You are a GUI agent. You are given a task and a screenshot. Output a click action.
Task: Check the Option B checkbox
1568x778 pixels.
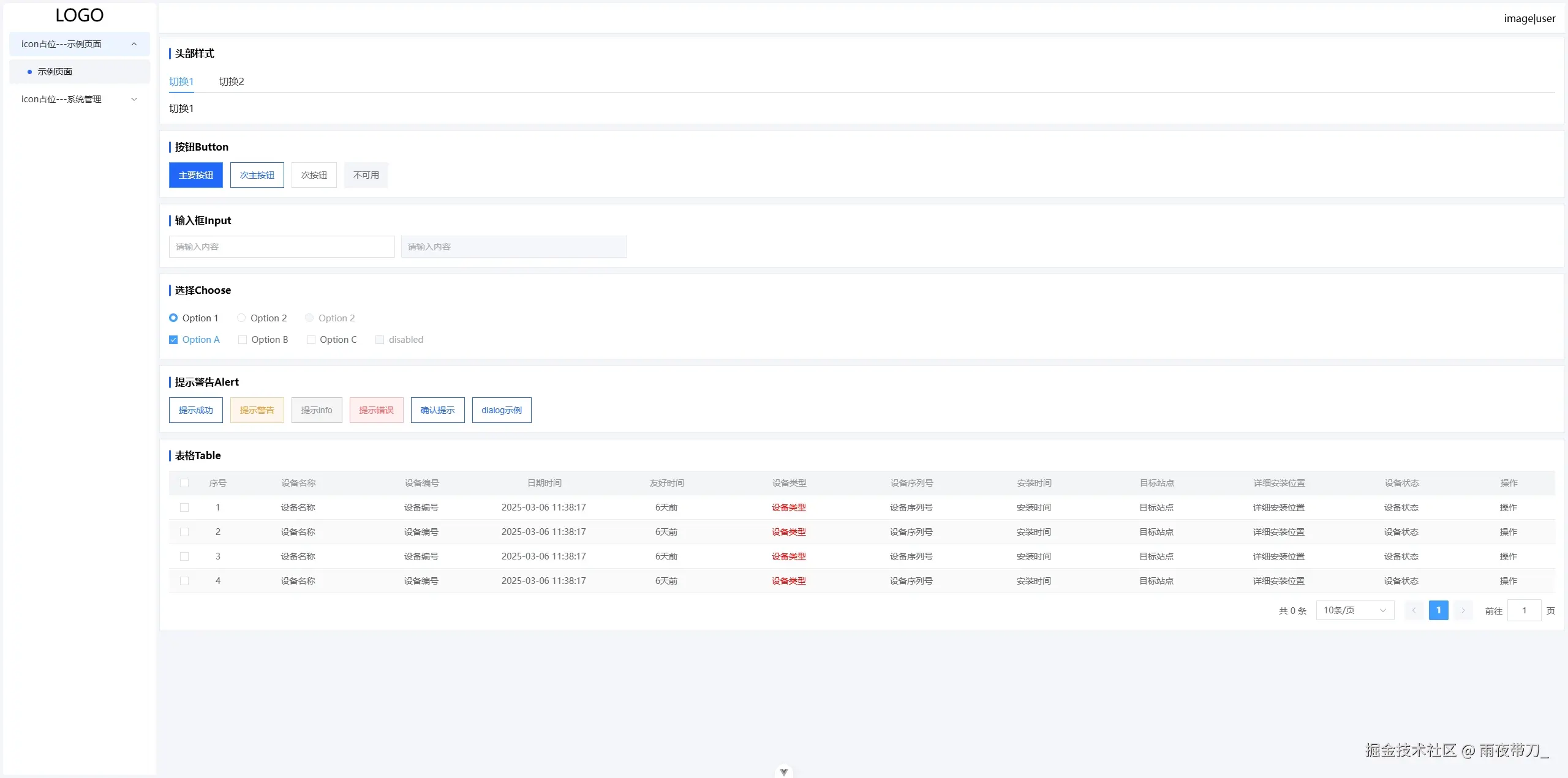click(x=243, y=340)
